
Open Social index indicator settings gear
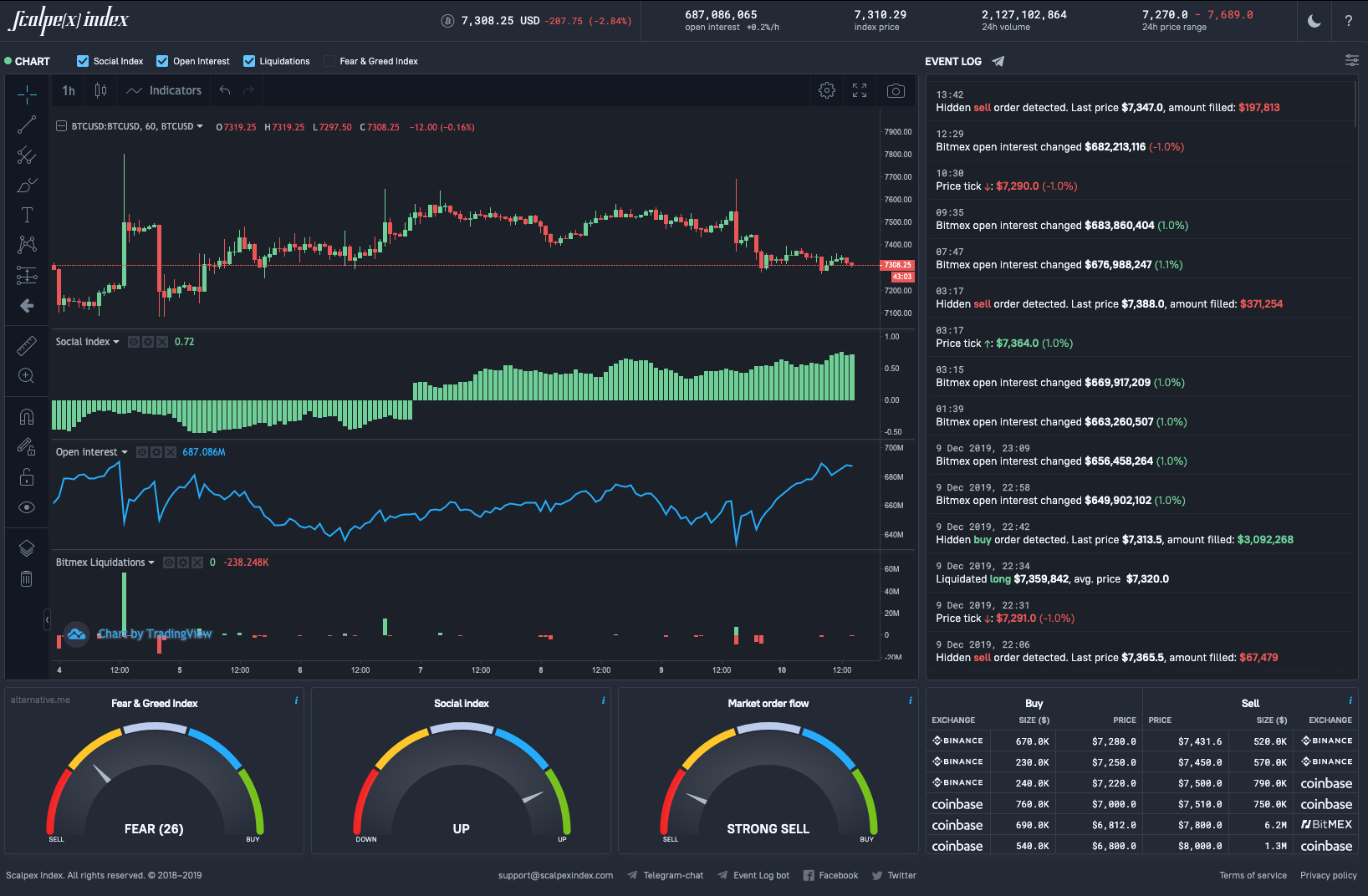point(148,342)
